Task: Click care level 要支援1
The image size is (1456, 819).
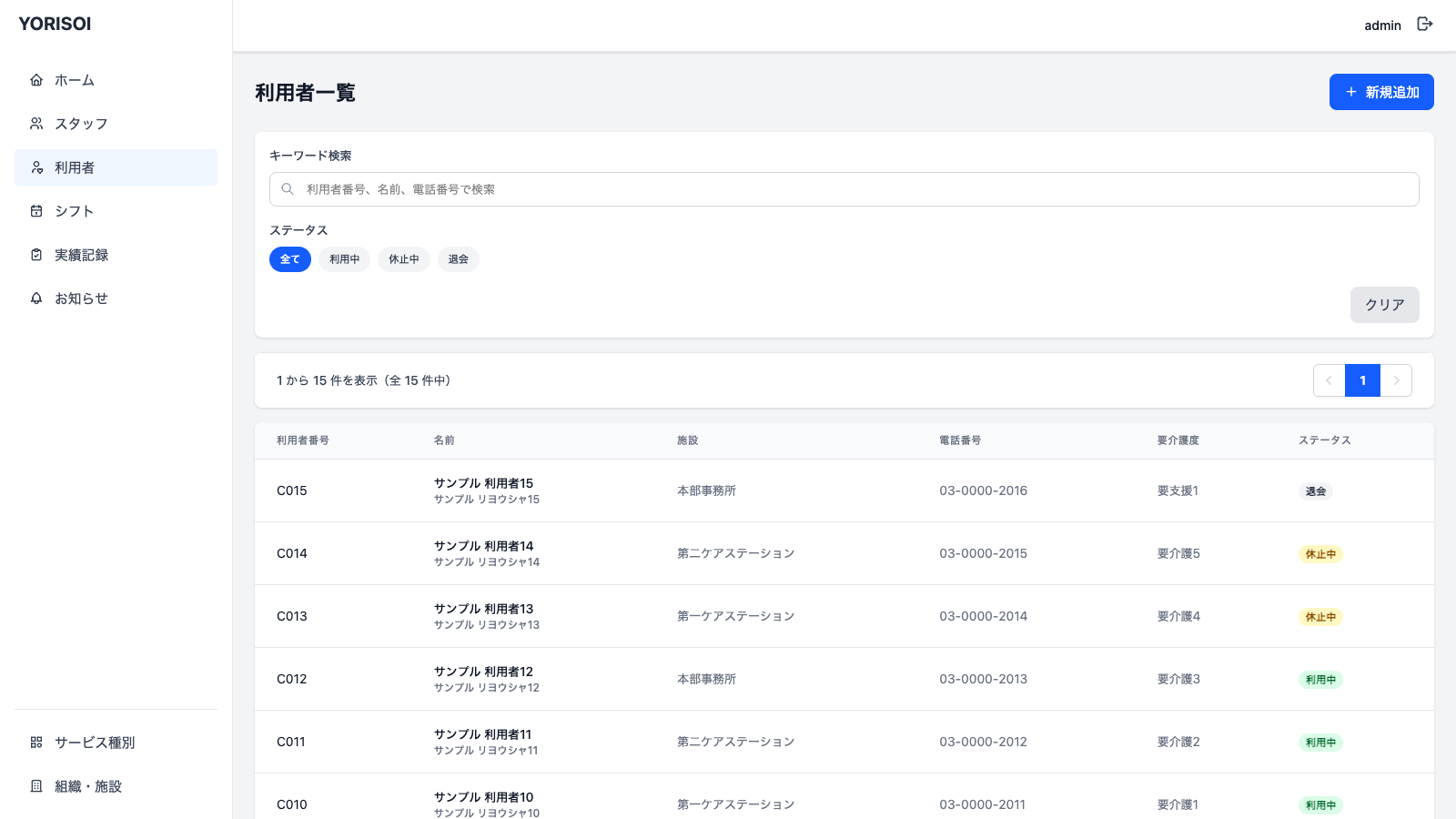Action: [1178, 490]
